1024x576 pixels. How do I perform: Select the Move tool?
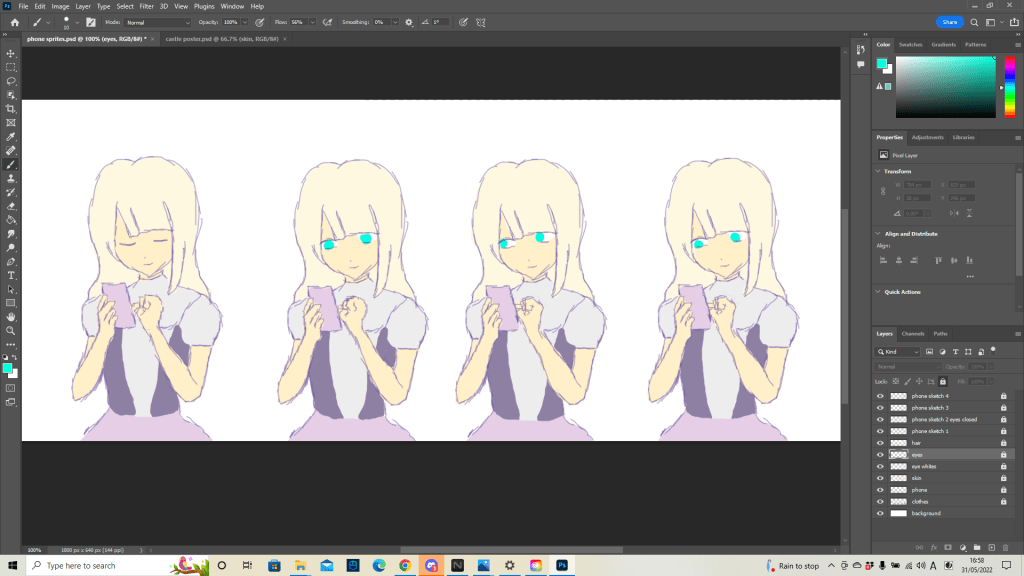pos(11,53)
